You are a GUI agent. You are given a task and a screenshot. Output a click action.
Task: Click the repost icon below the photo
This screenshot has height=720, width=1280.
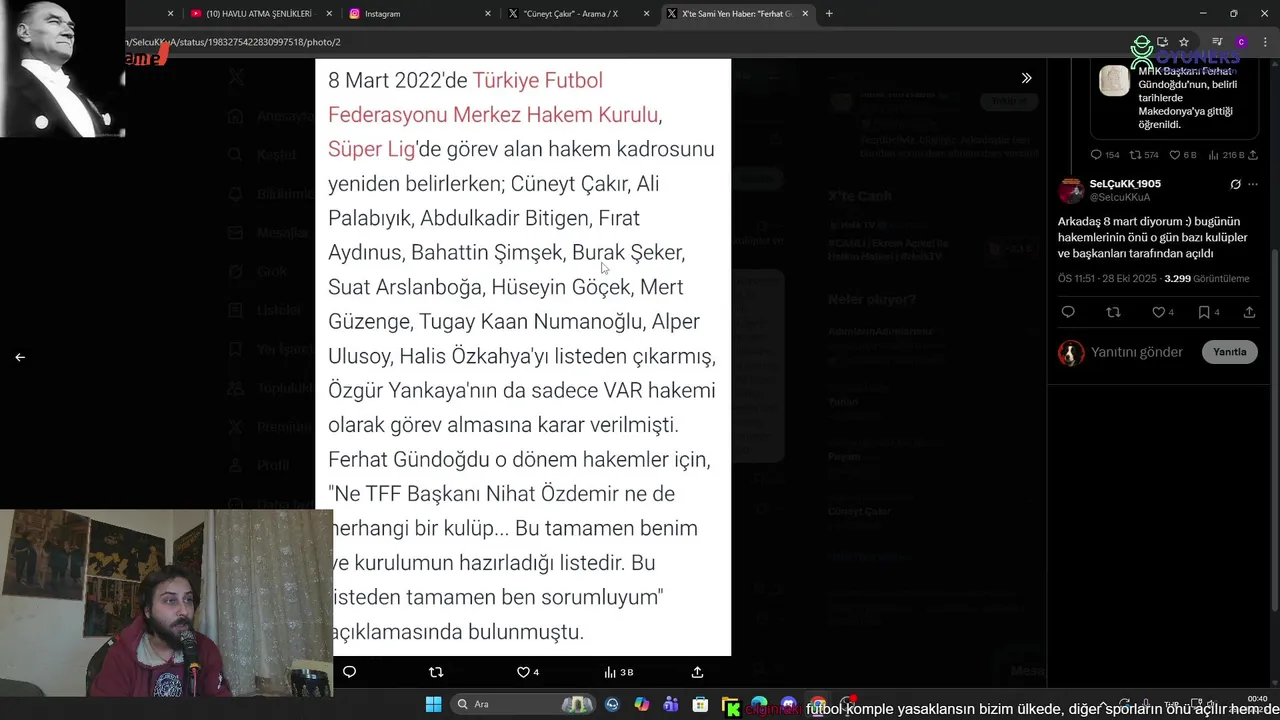[x=435, y=672]
